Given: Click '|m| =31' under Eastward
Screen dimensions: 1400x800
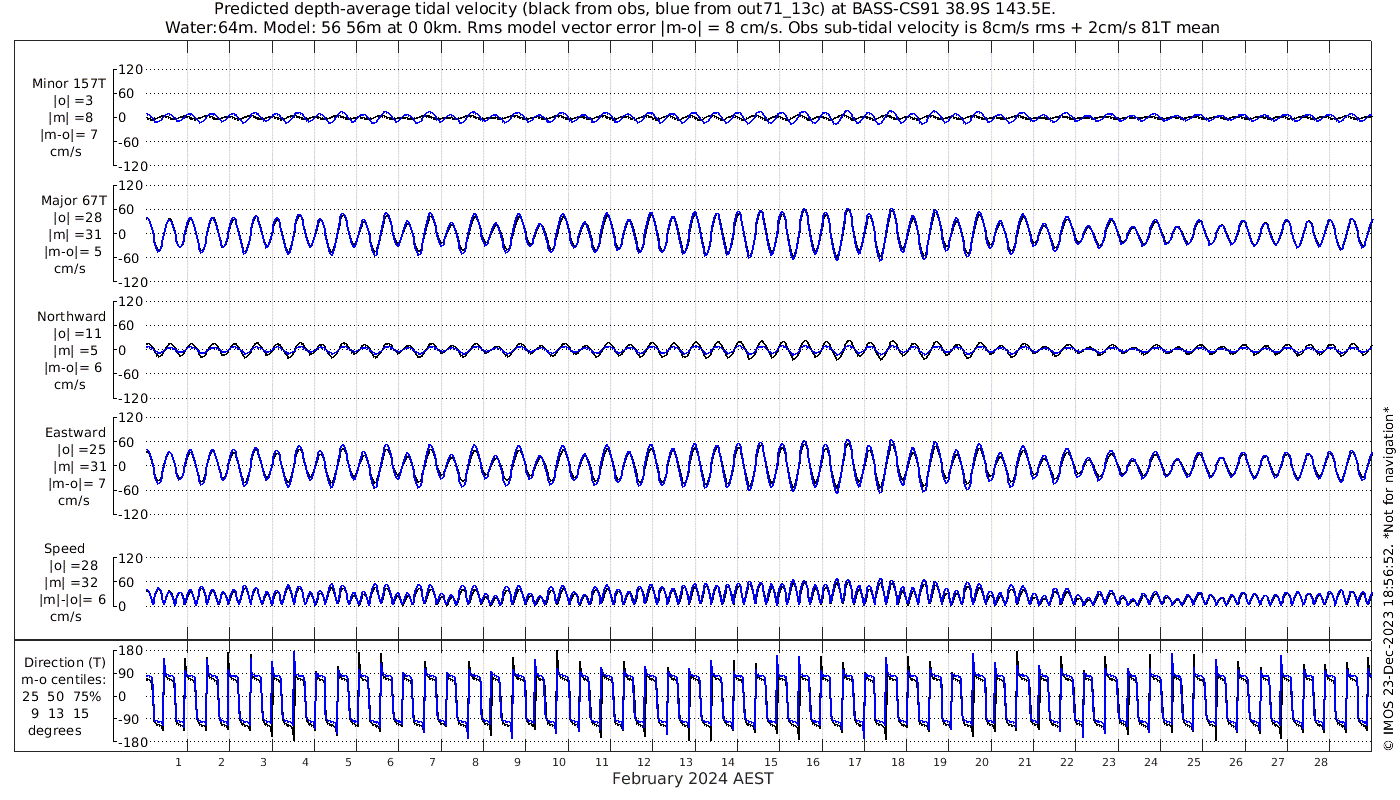Looking at the screenshot, I should 78,466.
